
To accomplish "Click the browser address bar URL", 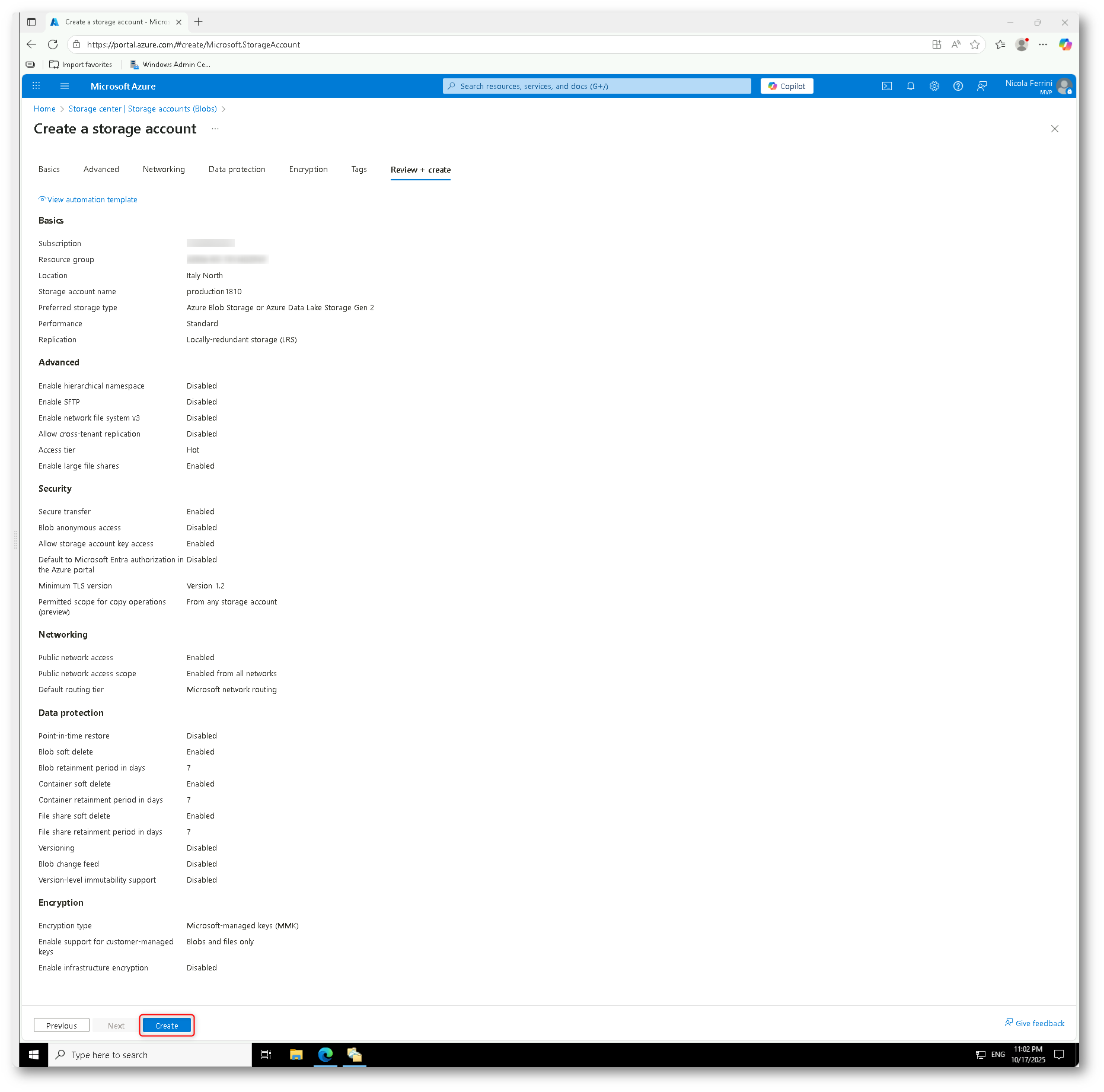I will (193, 44).
